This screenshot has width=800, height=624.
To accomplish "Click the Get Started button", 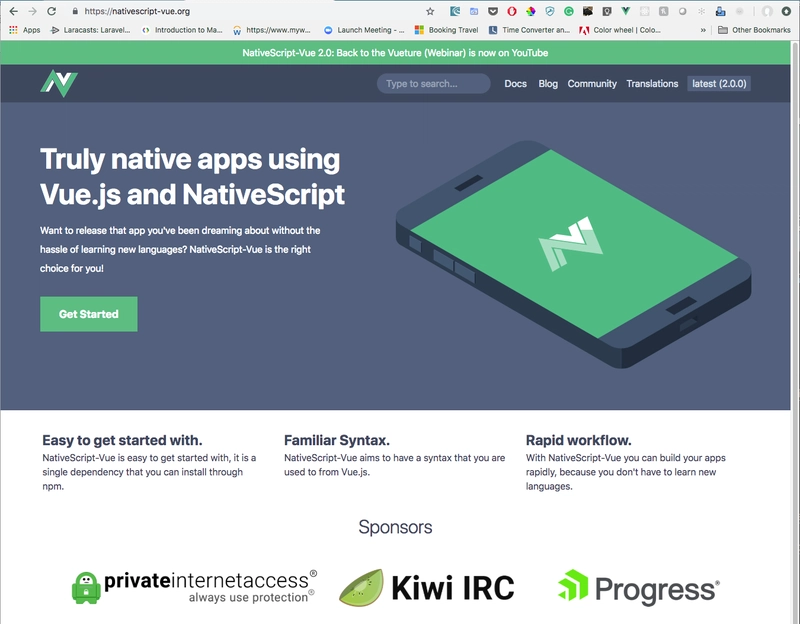I will click(89, 314).
